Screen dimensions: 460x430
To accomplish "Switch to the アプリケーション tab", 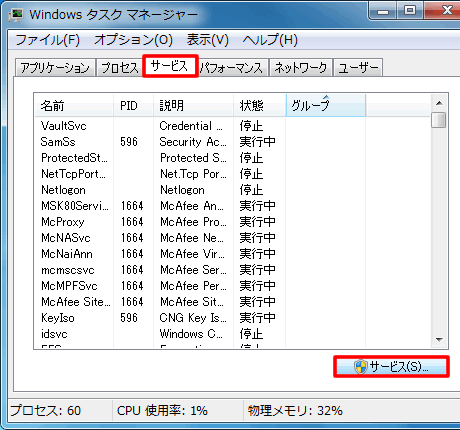I will coord(55,68).
